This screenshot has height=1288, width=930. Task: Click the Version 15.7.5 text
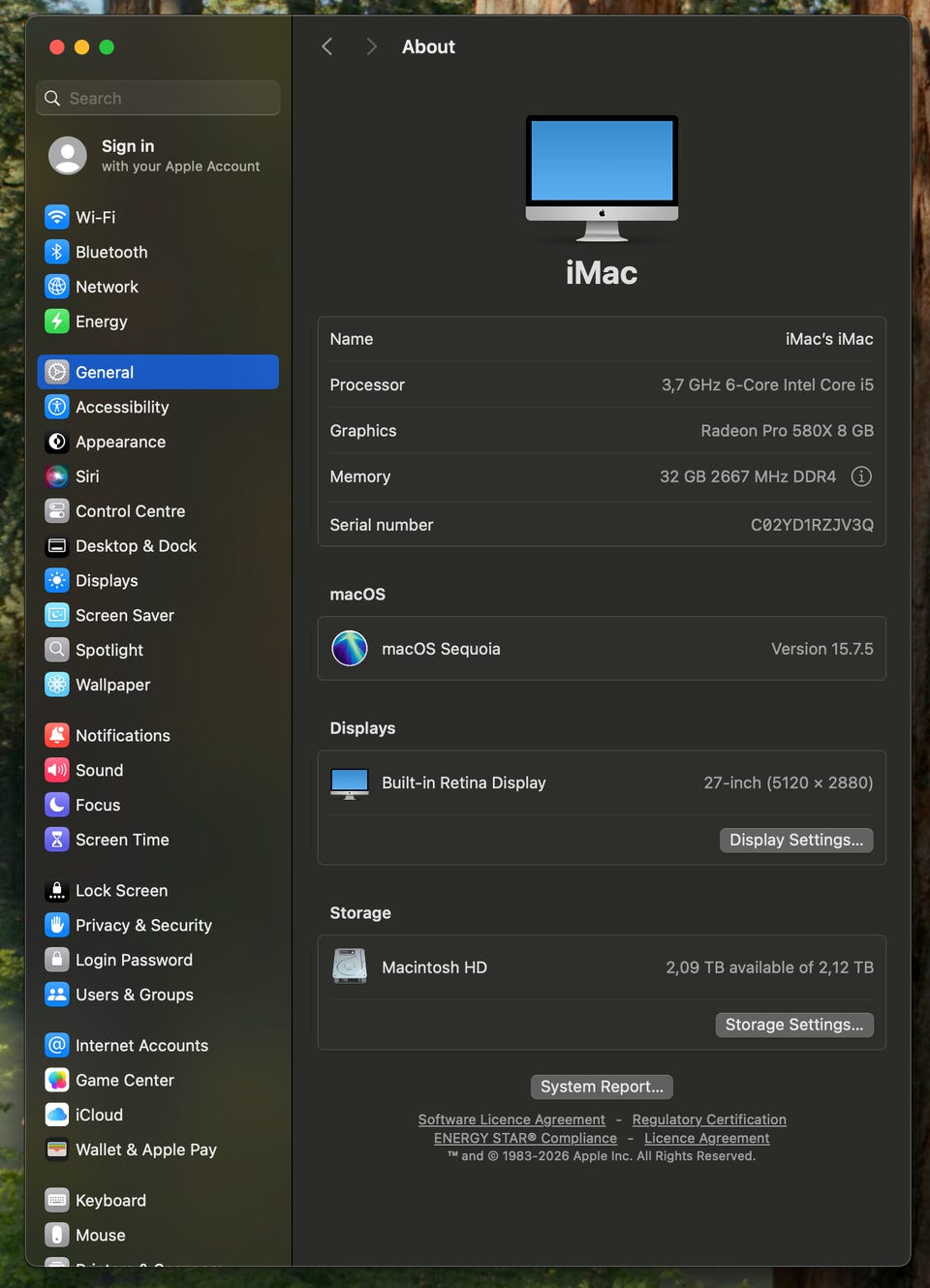(x=822, y=649)
